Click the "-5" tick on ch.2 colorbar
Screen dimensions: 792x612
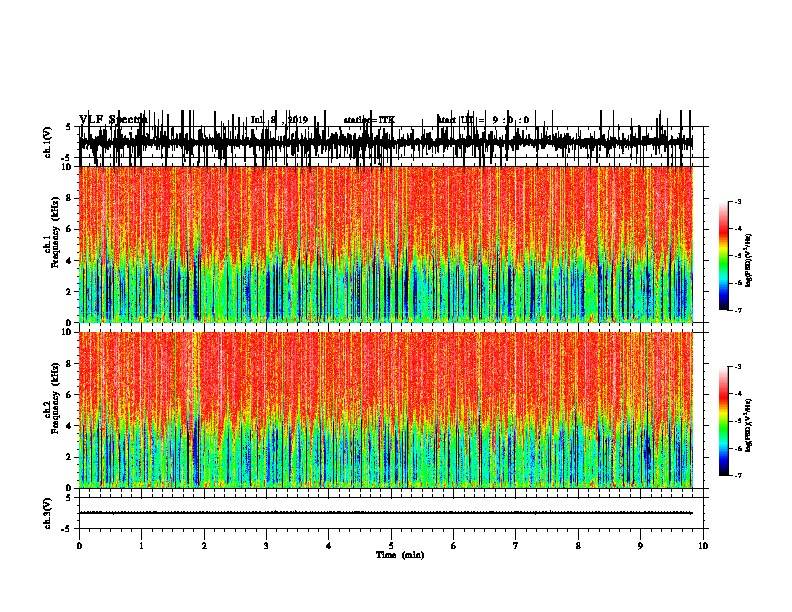click(x=737, y=421)
